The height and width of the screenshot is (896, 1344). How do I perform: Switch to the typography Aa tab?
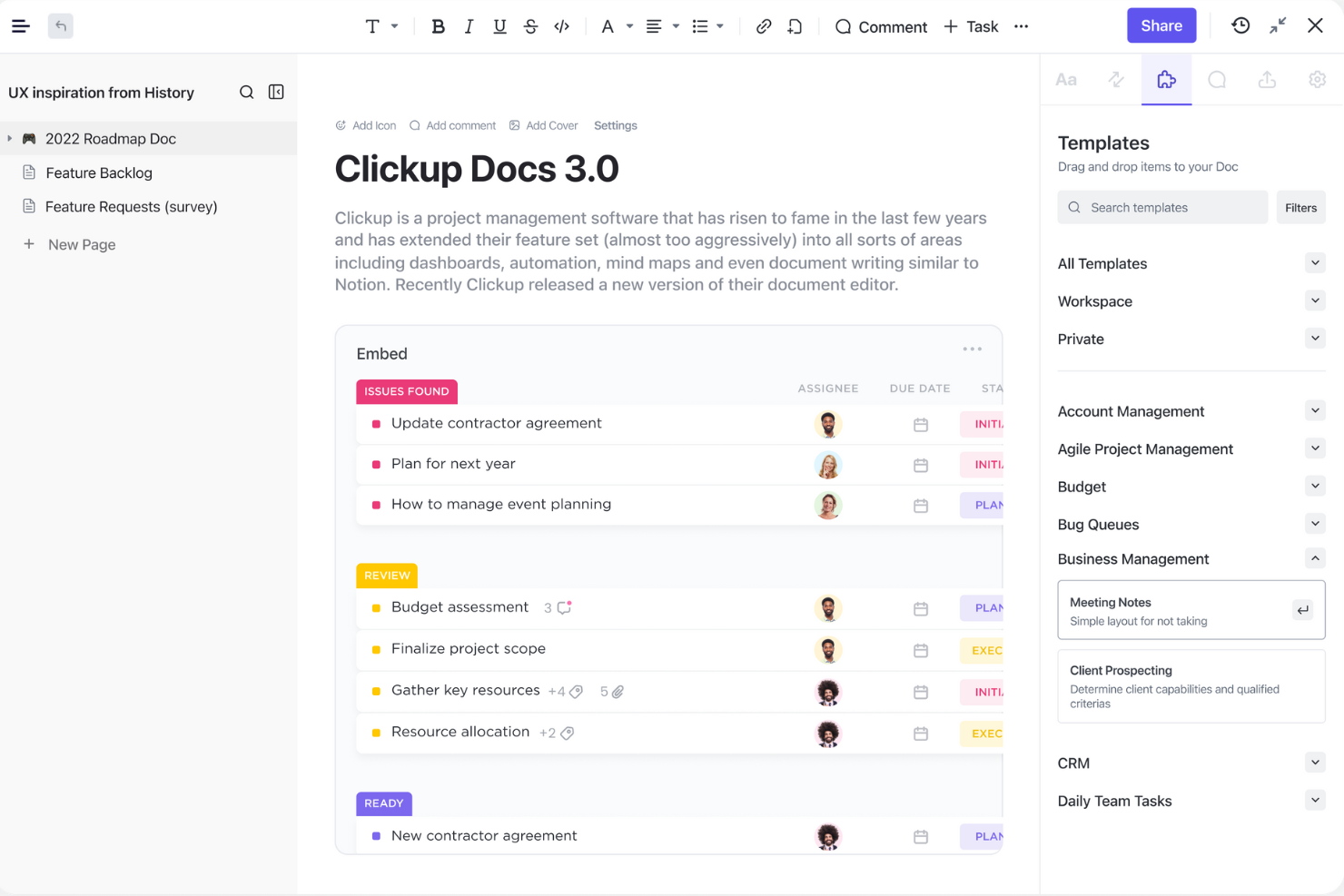pos(1066,80)
